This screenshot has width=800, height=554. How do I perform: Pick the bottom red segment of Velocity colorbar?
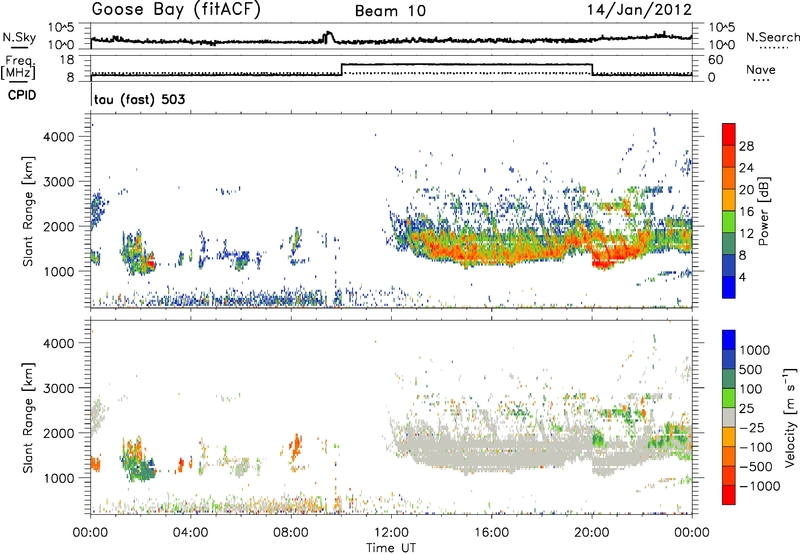click(x=729, y=495)
